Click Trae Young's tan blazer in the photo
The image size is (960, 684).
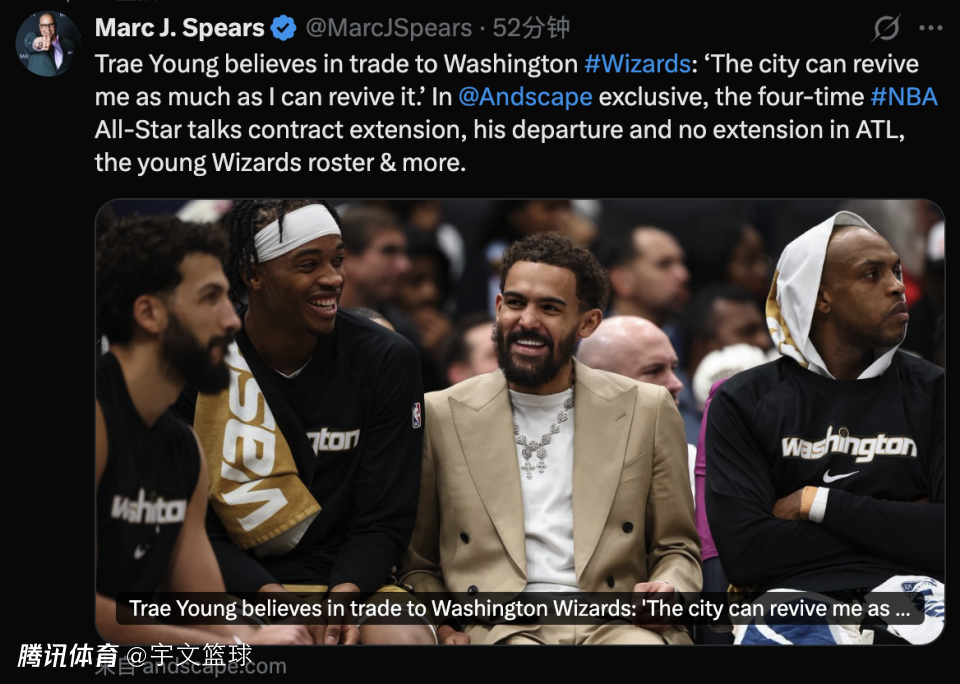[554, 490]
